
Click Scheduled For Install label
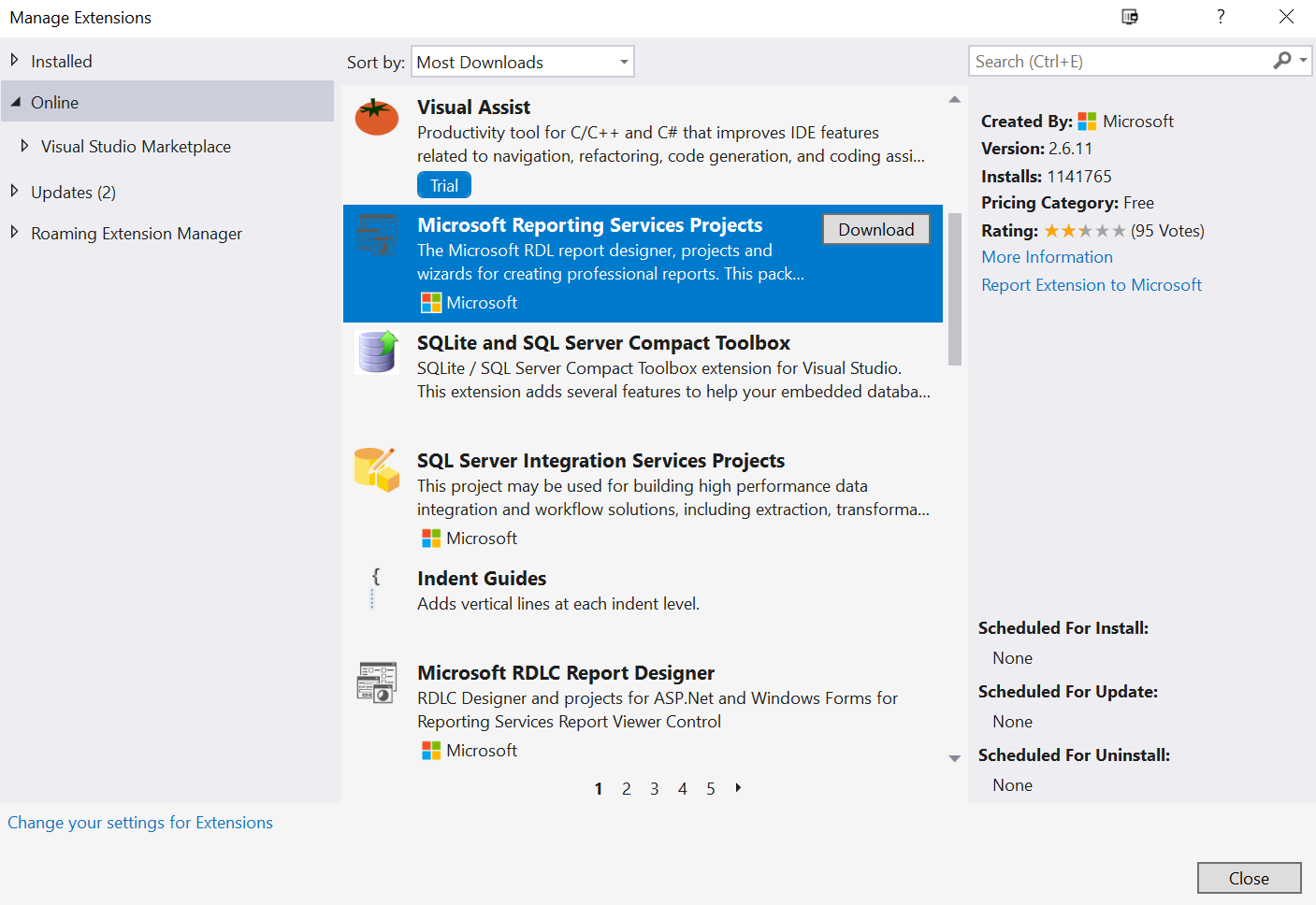click(1063, 628)
